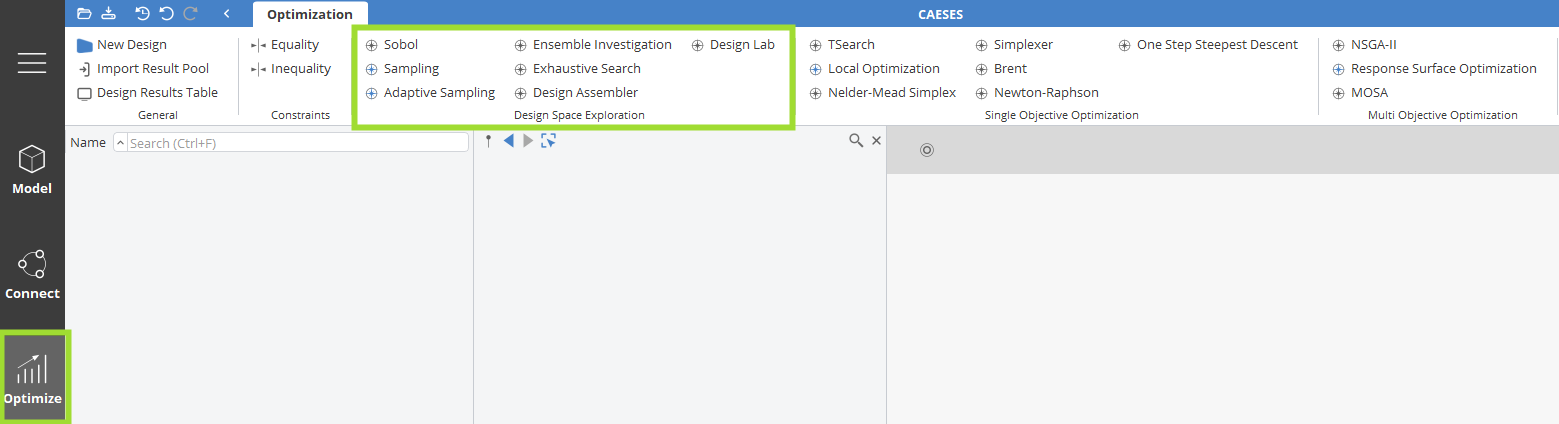Screen dimensions: 1559x424
Task: Click the circular target icon in 3D view
Action: tap(927, 150)
